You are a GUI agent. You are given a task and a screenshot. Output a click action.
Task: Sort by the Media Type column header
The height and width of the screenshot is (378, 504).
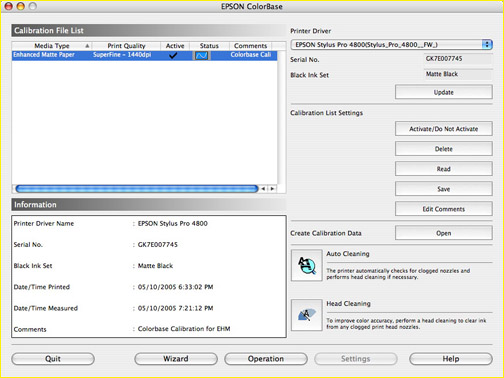tap(52, 46)
